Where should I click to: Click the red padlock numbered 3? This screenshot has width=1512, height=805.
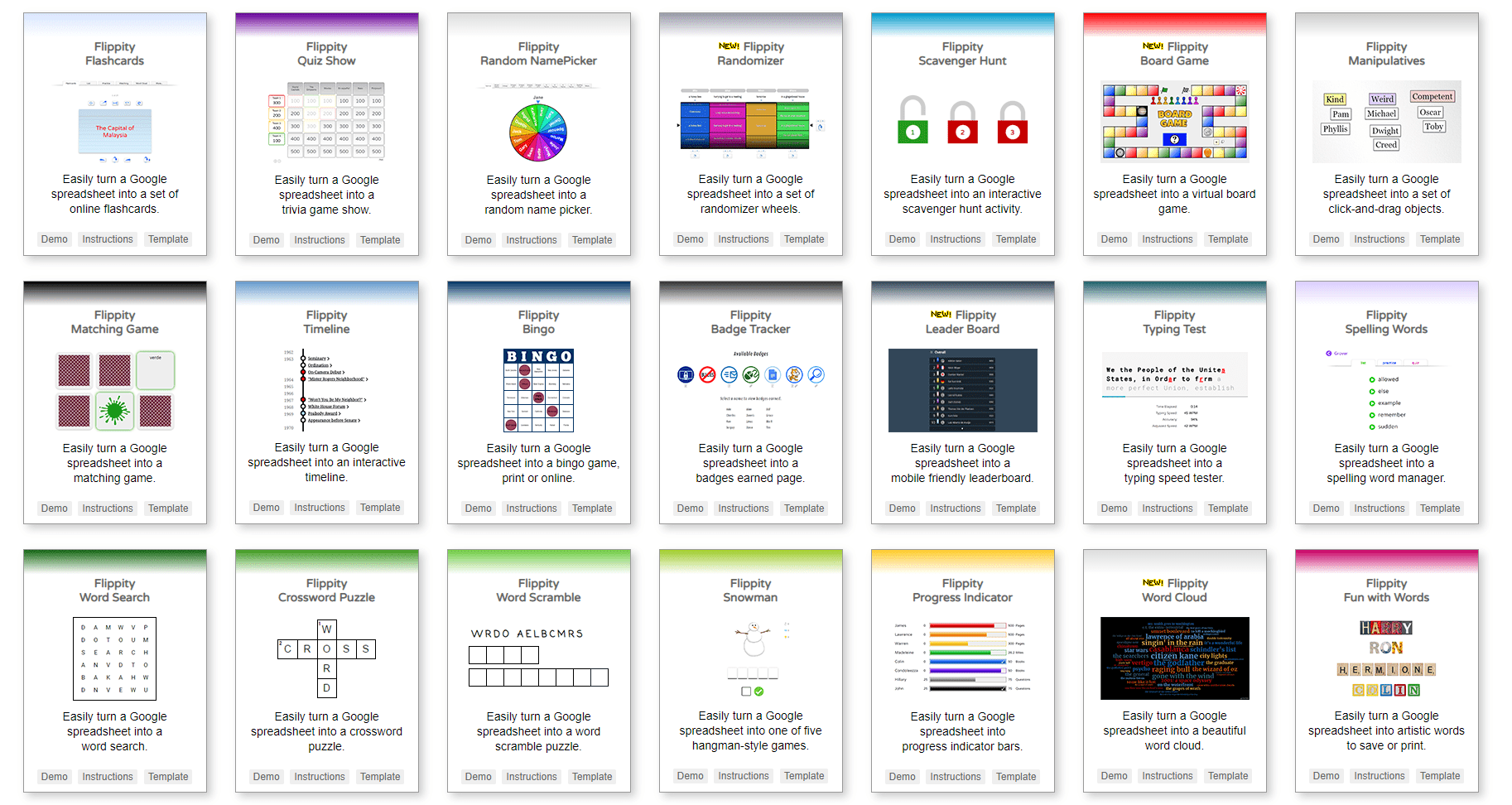pyautogui.click(x=1012, y=123)
